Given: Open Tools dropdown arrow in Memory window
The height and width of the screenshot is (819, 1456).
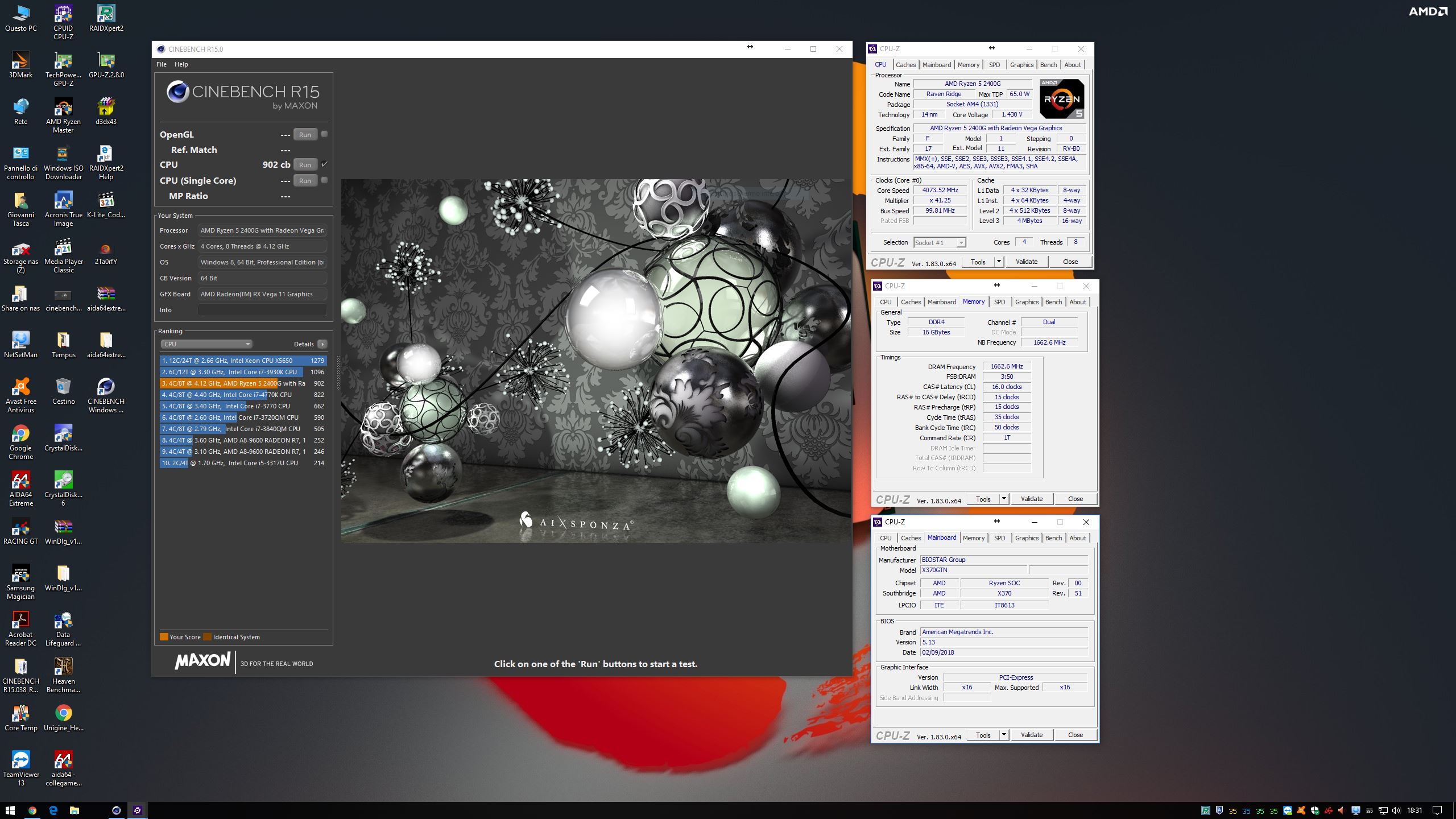Looking at the screenshot, I should pos(1004,499).
